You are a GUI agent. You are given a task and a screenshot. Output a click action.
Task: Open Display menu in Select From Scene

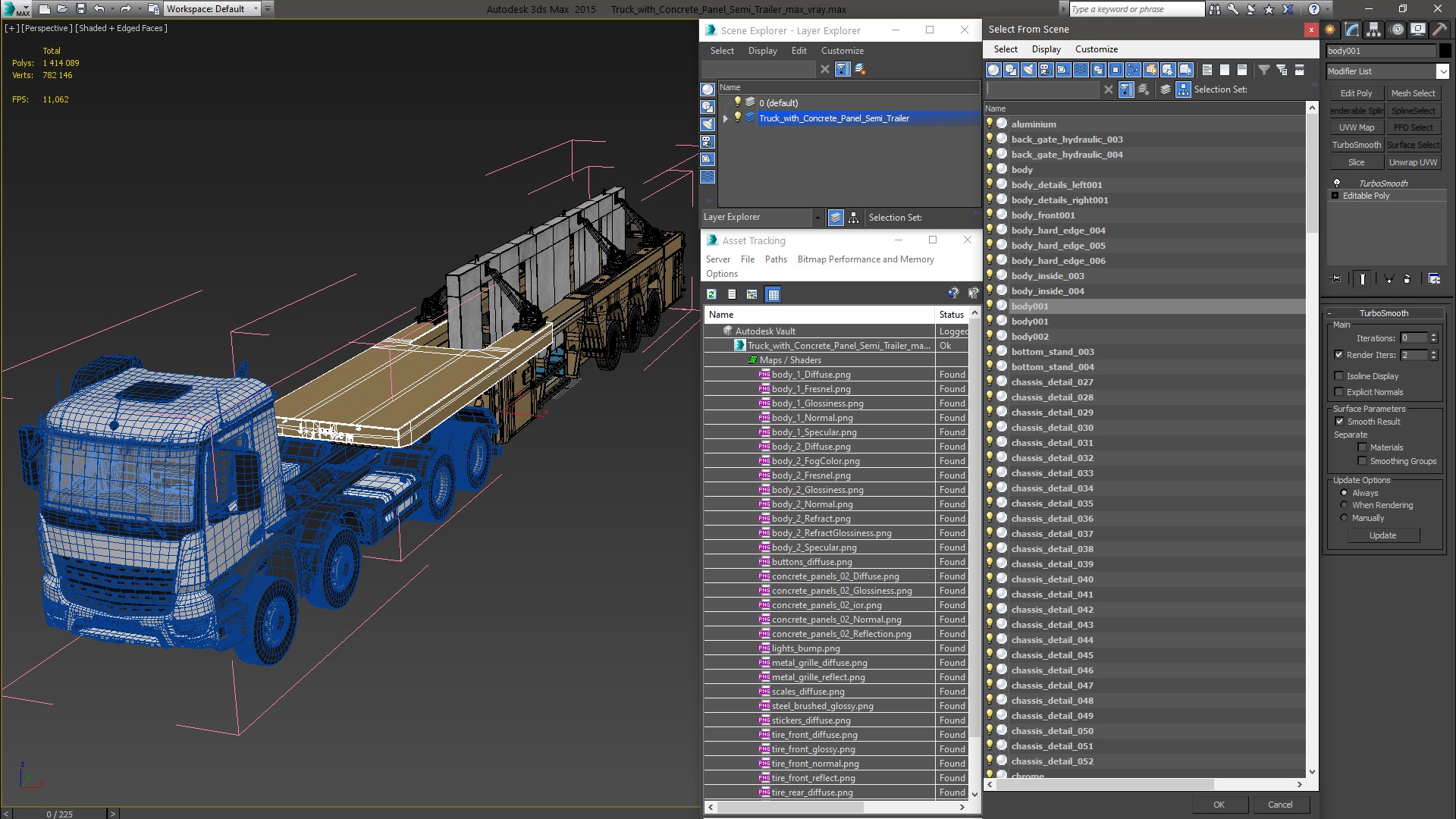point(1046,49)
